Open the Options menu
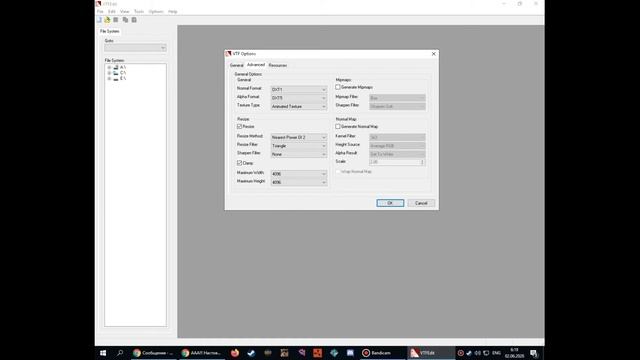The image size is (640, 360). click(x=156, y=11)
